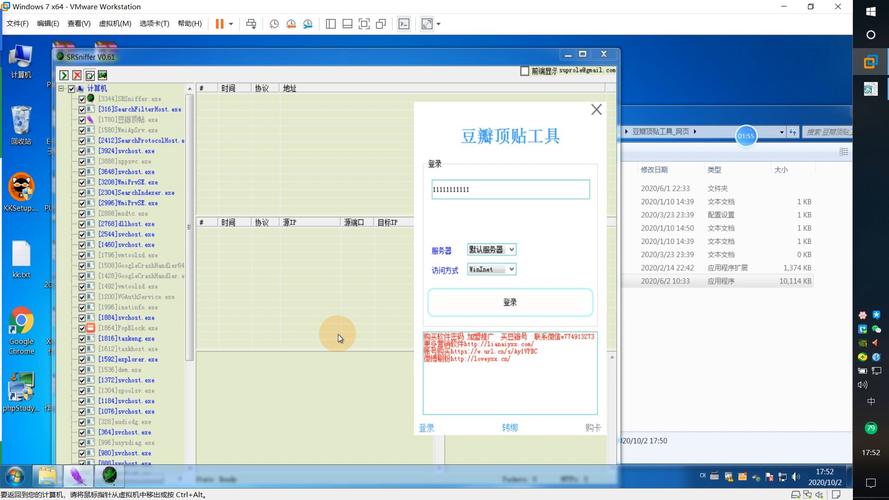Screen dimensions: 889x500
Task: Click VMware full screen mode icon
Action: (364, 24)
